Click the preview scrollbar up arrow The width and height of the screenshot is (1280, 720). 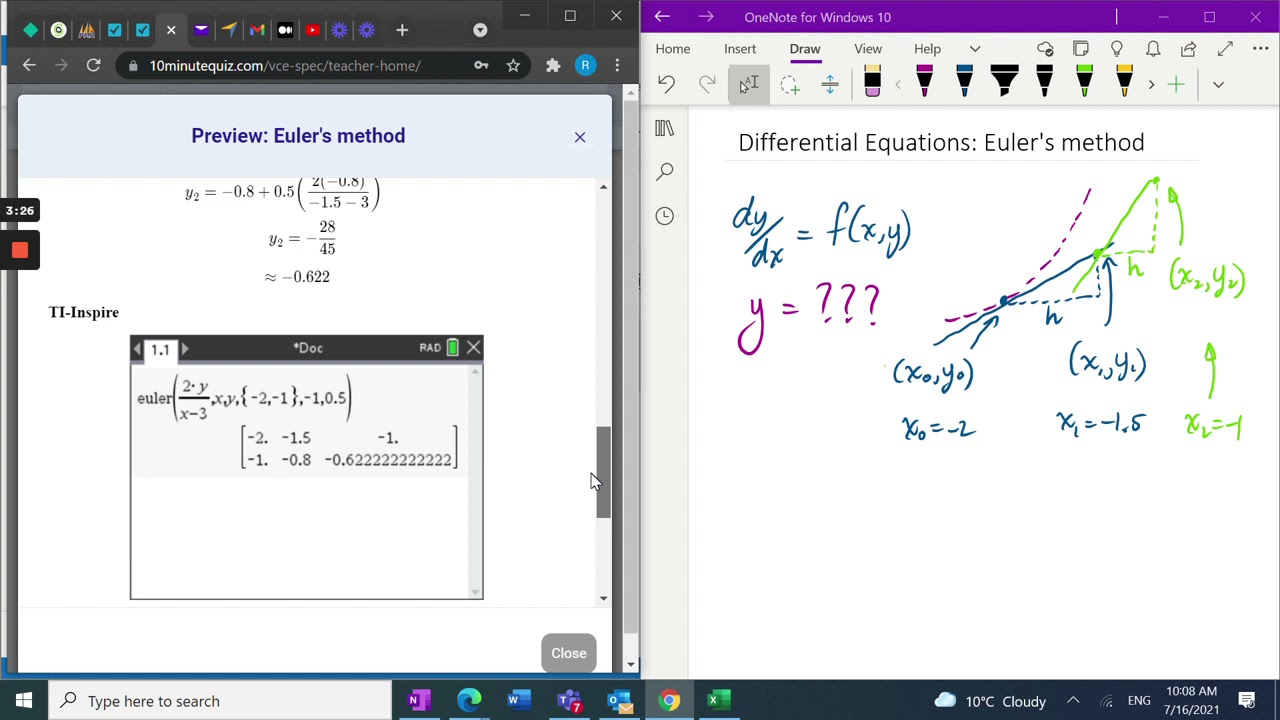(603, 187)
